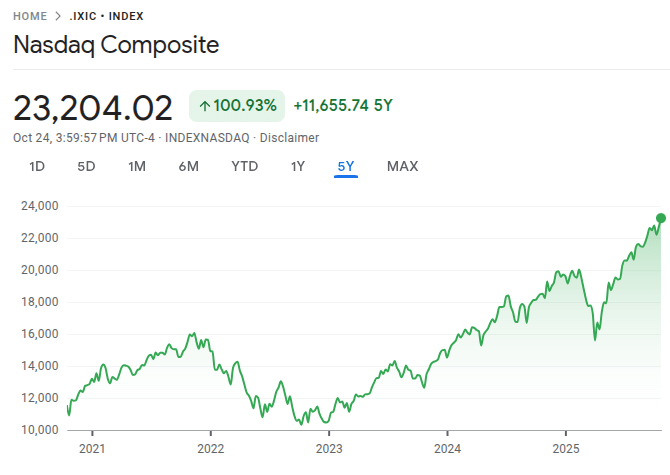This screenshot has height=475, width=670.
Task: Select the 5D time range
Action: coord(86,166)
